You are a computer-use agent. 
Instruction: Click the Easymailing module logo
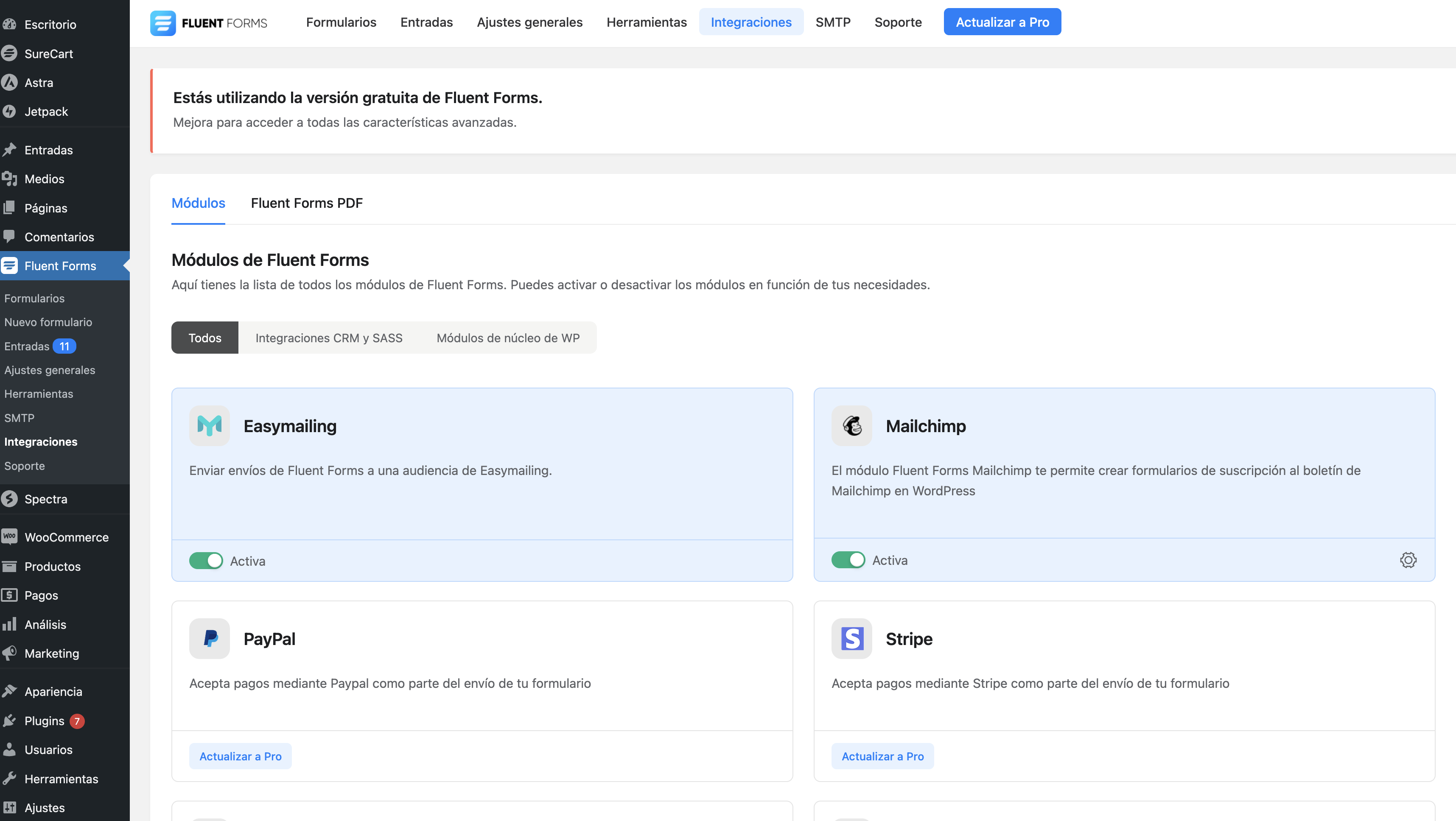pos(209,425)
